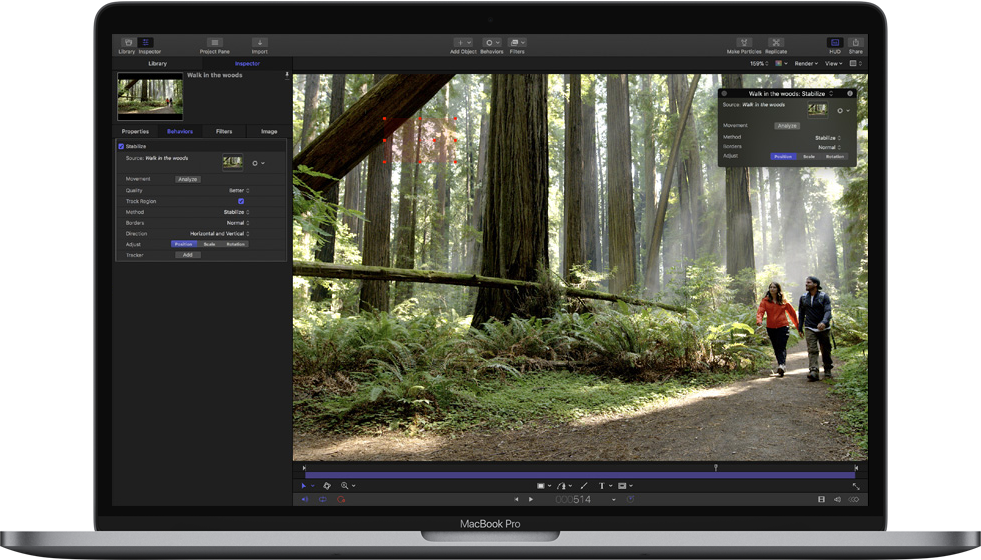Disable the Stabilize behavior checkbox

pos(121,146)
